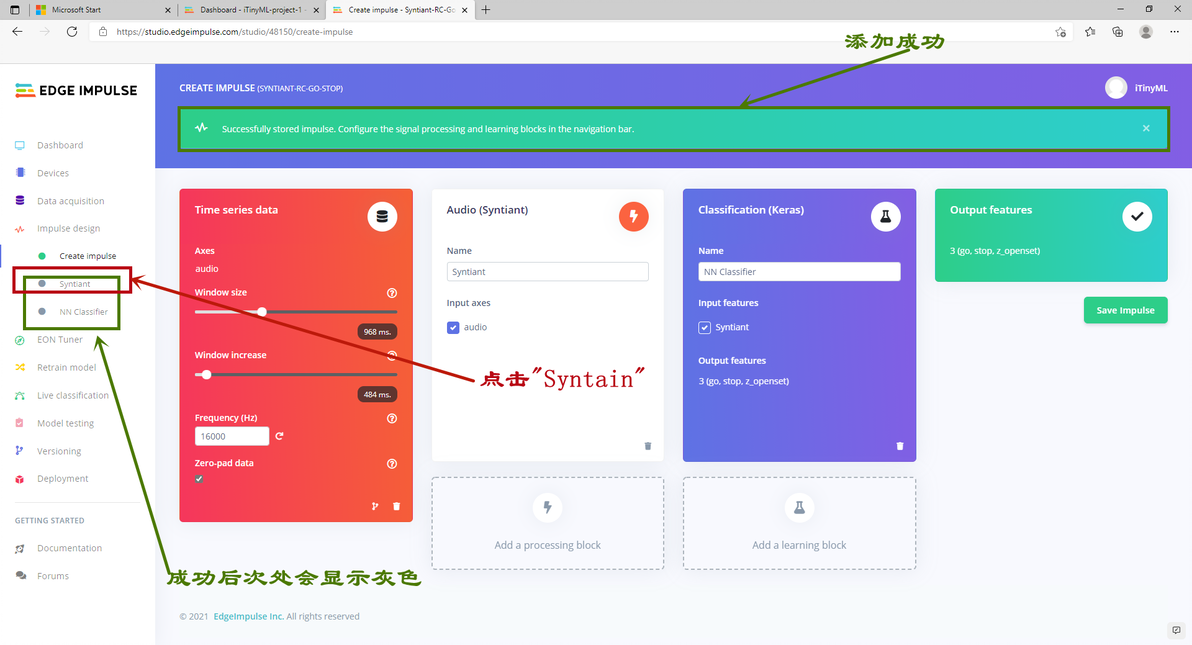Click the Impulse design pulse icon
Image resolution: width=1192 pixels, height=645 pixels.
pyautogui.click(x=20, y=228)
